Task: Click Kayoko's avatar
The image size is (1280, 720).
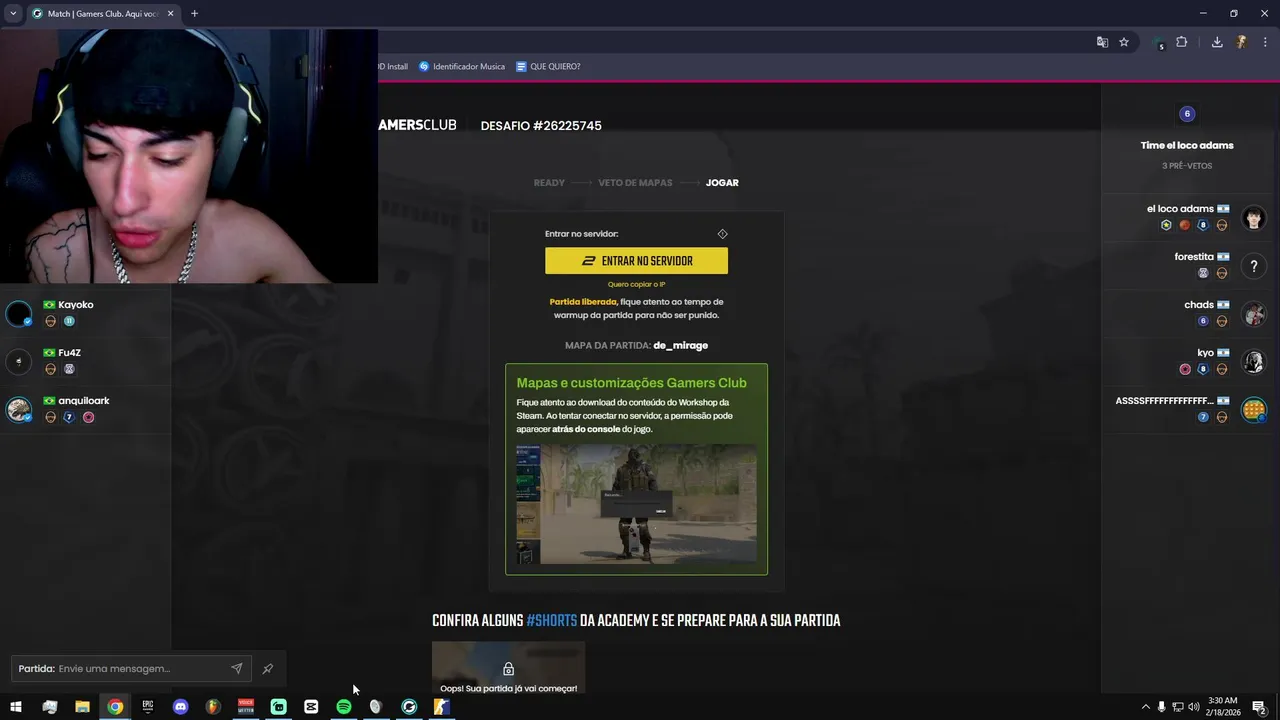Action: 19,313
